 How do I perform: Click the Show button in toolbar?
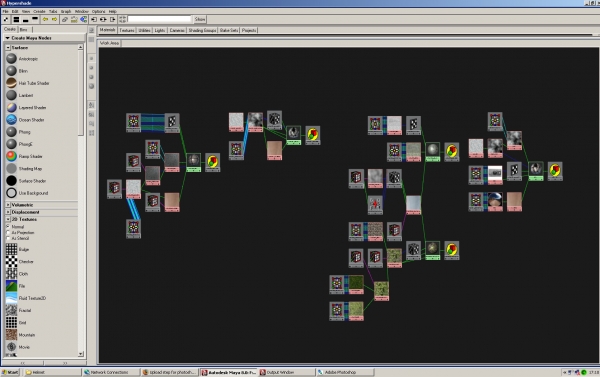tap(200, 19)
